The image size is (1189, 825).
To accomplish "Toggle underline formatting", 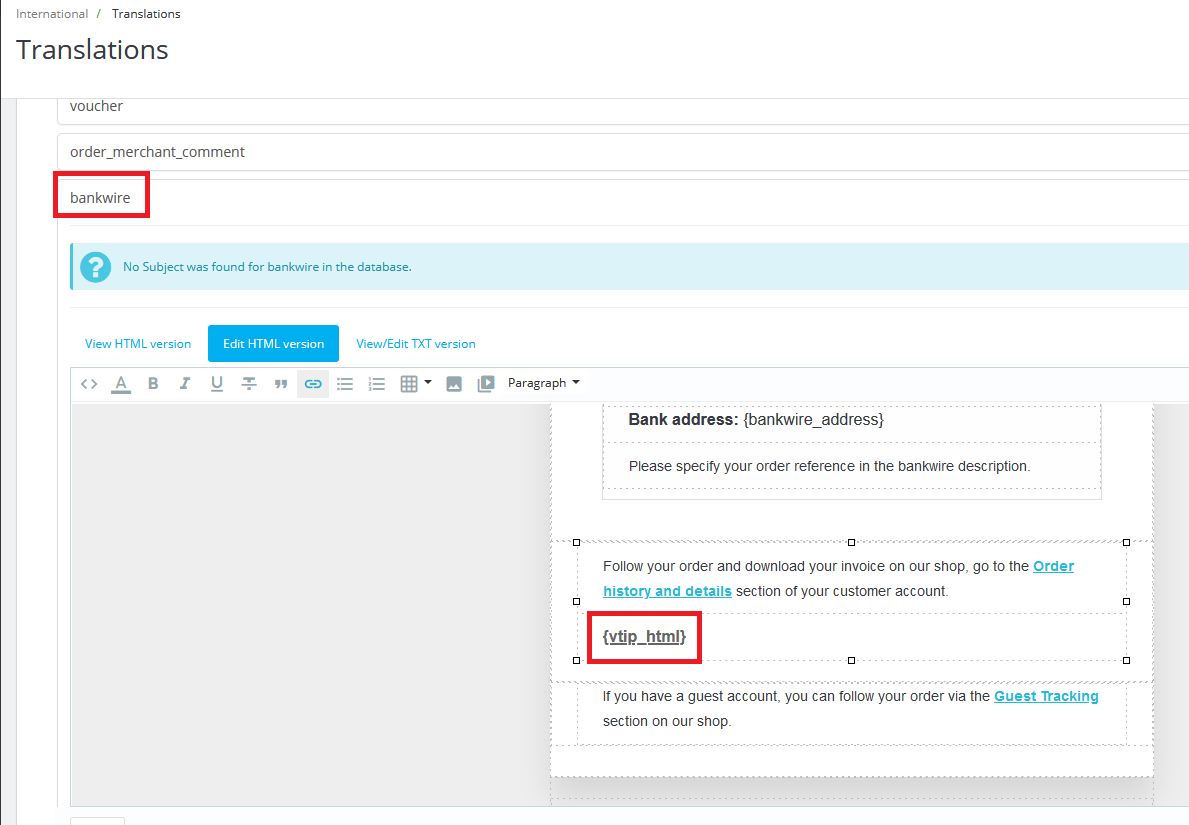I will 217,384.
